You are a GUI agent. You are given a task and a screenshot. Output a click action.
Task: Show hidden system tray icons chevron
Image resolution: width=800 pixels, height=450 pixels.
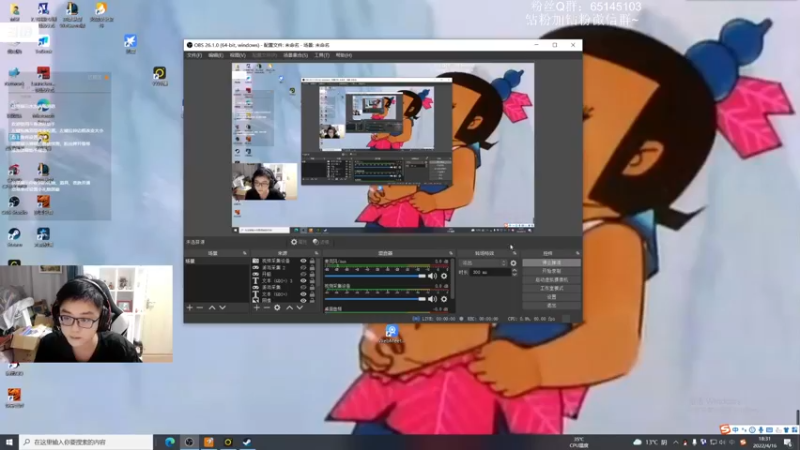click(x=676, y=442)
